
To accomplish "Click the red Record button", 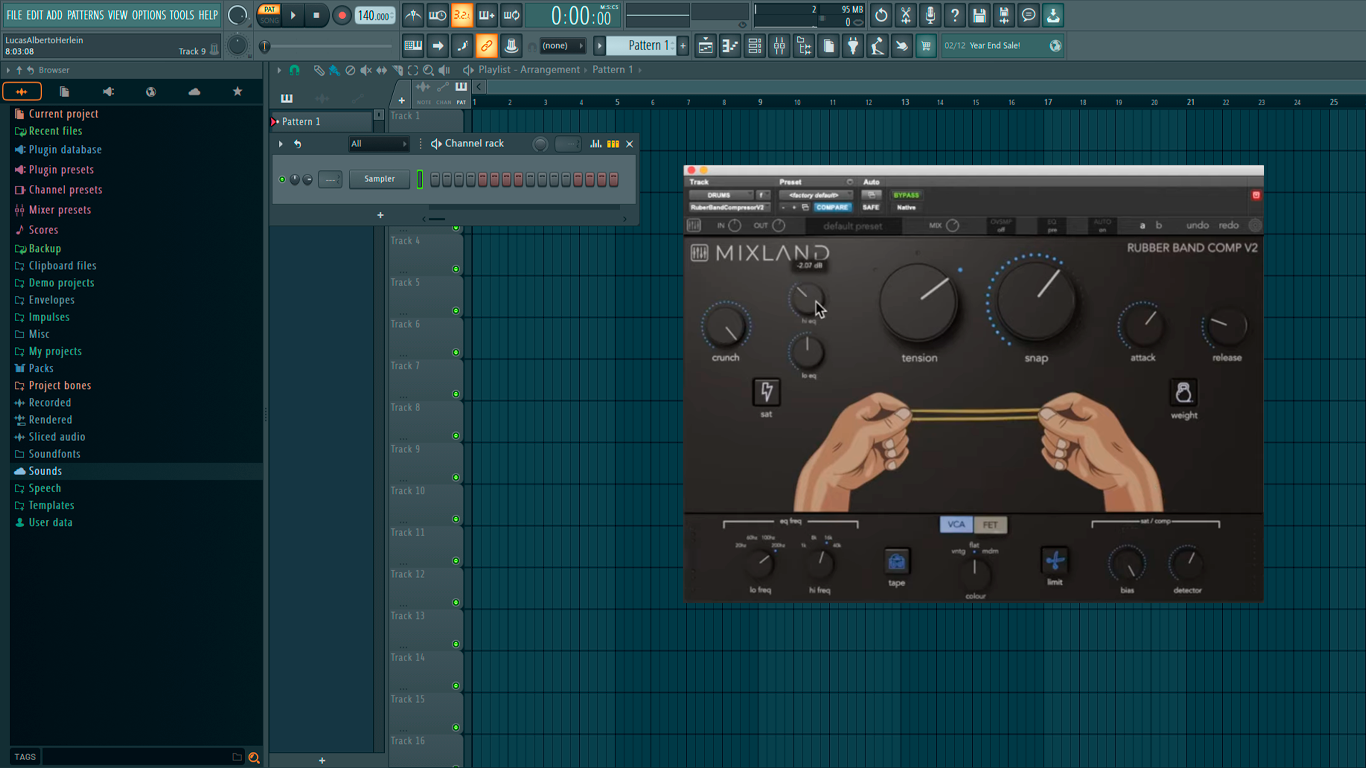I will tap(341, 15).
